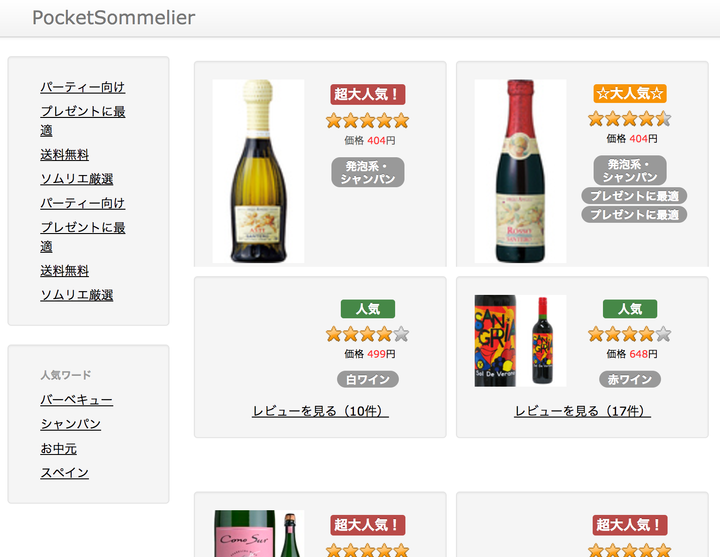Select the スペイン keyword link
This screenshot has height=557, width=720.
point(64,473)
